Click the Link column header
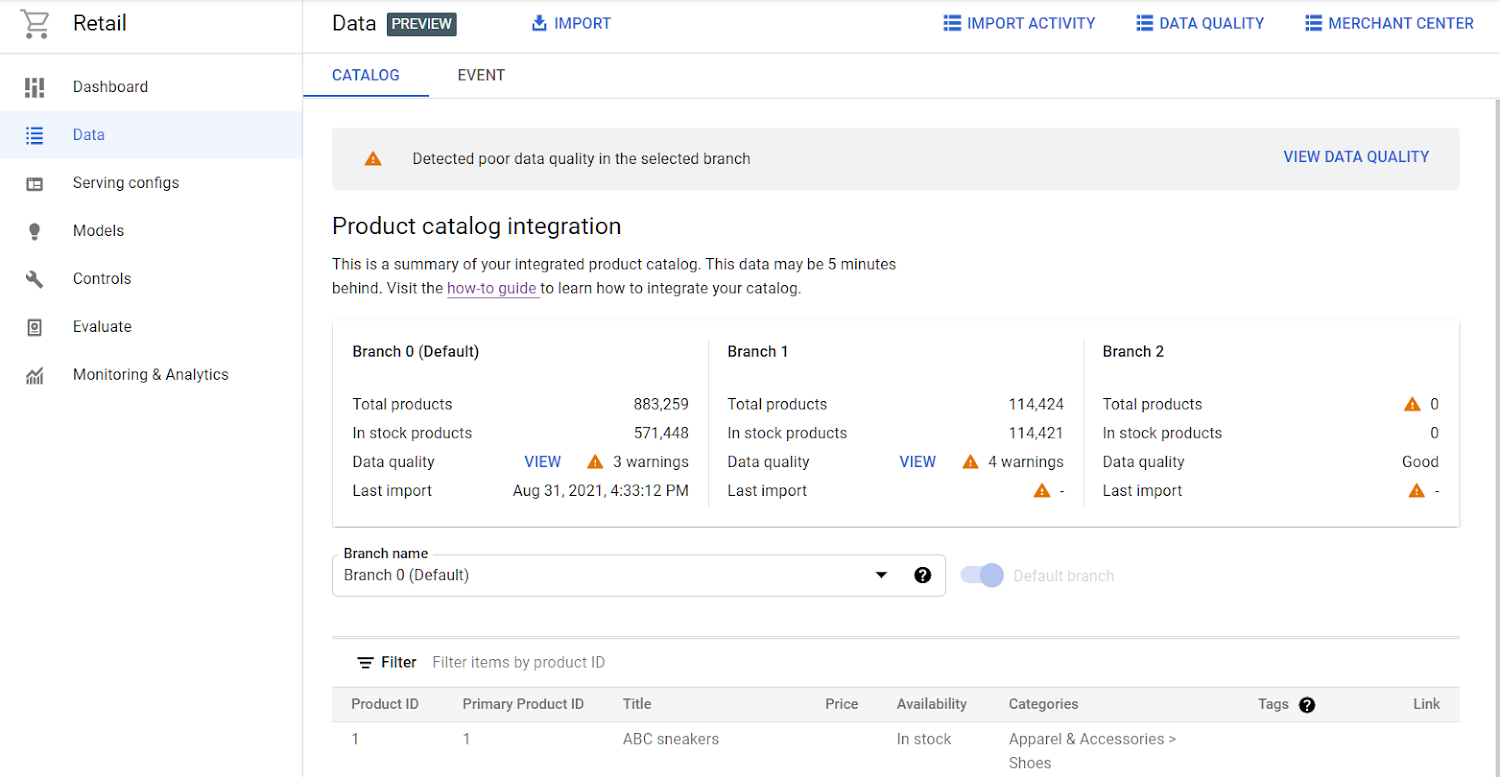 (1427, 704)
